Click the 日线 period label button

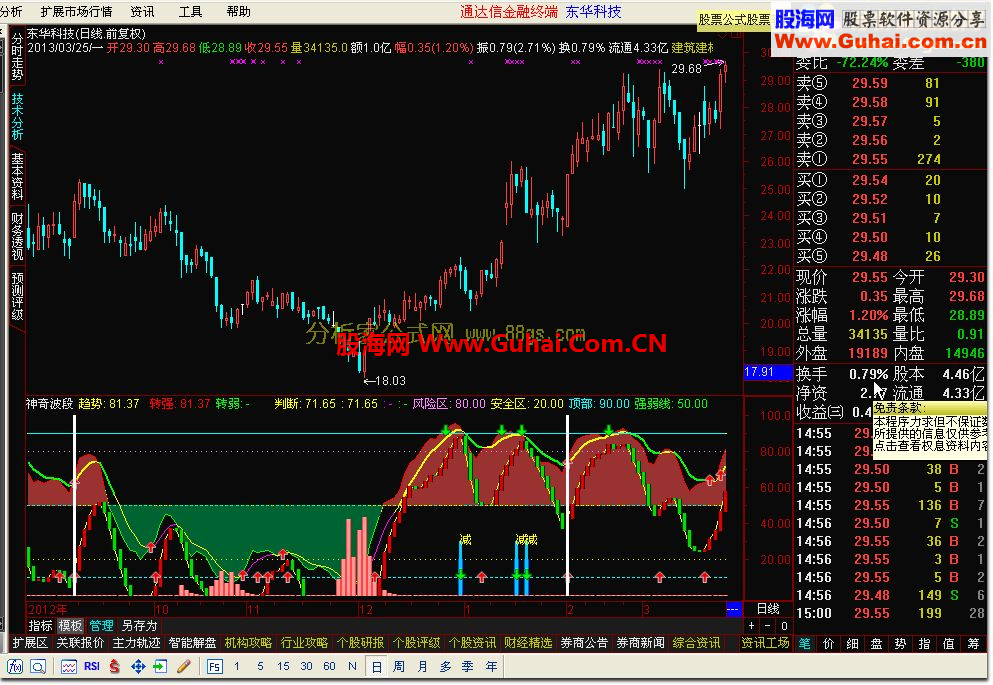(768, 608)
